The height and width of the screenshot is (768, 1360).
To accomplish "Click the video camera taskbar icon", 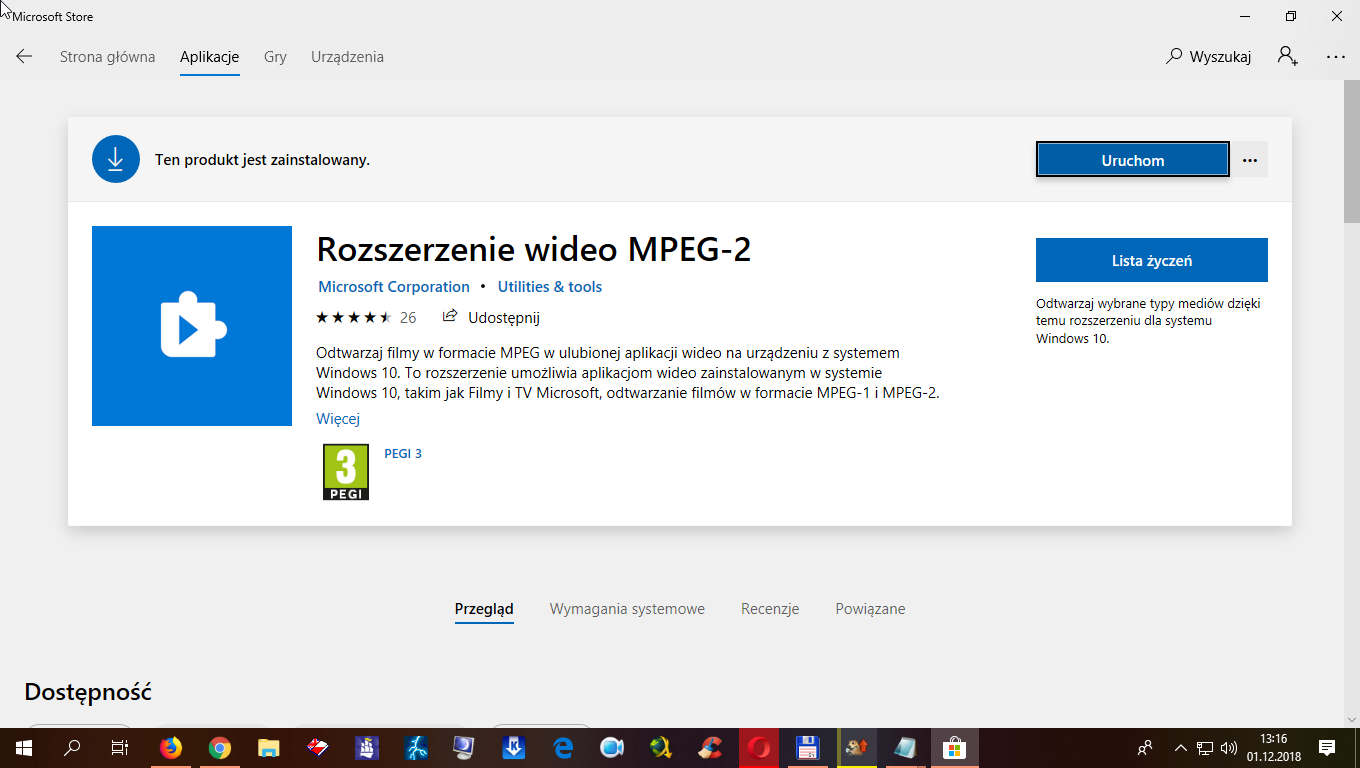I will pos(612,747).
